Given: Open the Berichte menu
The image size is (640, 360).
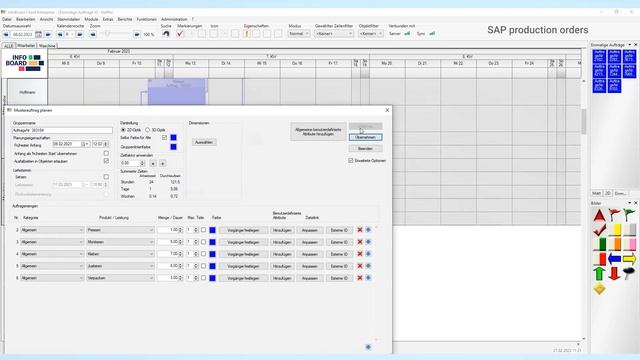Looking at the screenshot, I should pyautogui.click(x=125, y=19).
